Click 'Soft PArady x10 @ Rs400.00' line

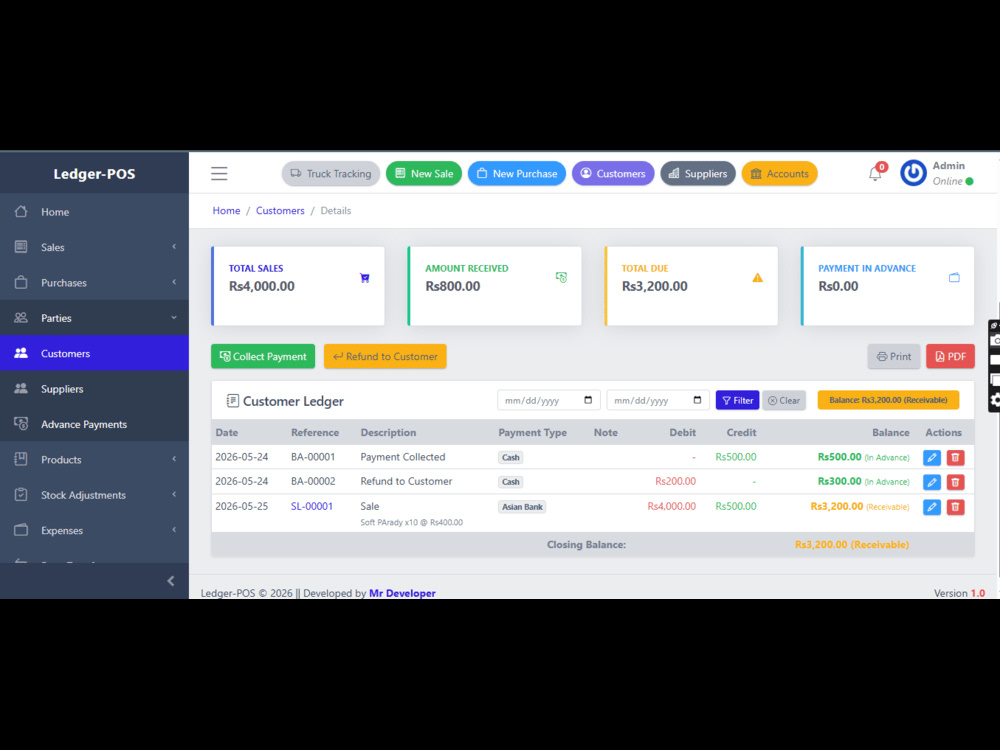point(411,522)
